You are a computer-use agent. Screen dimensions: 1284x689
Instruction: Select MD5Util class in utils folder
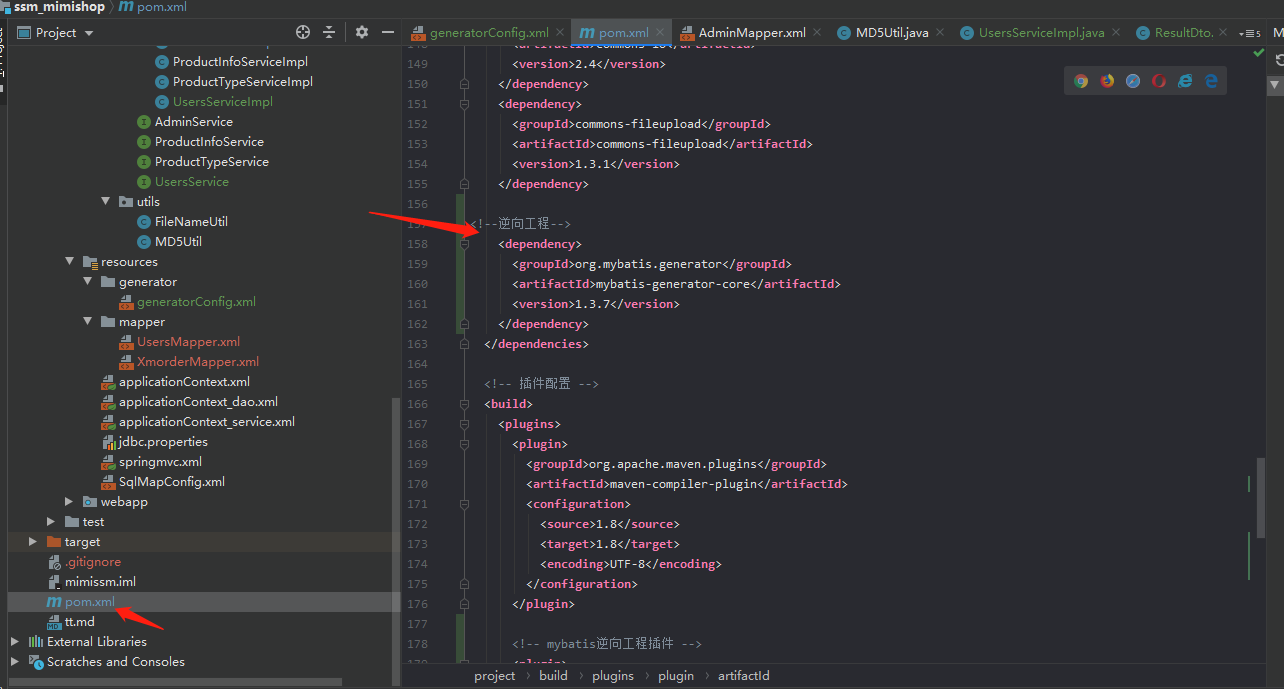178,242
